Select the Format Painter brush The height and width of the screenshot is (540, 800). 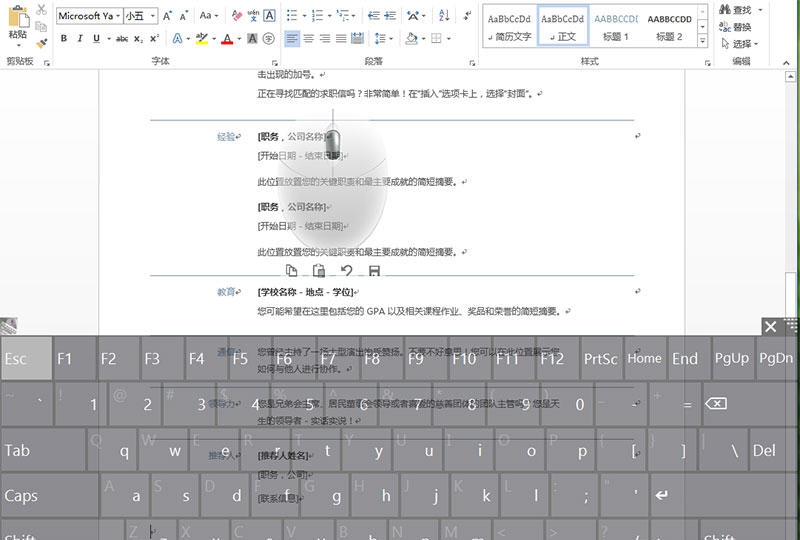pyautogui.click(x=42, y=43)
